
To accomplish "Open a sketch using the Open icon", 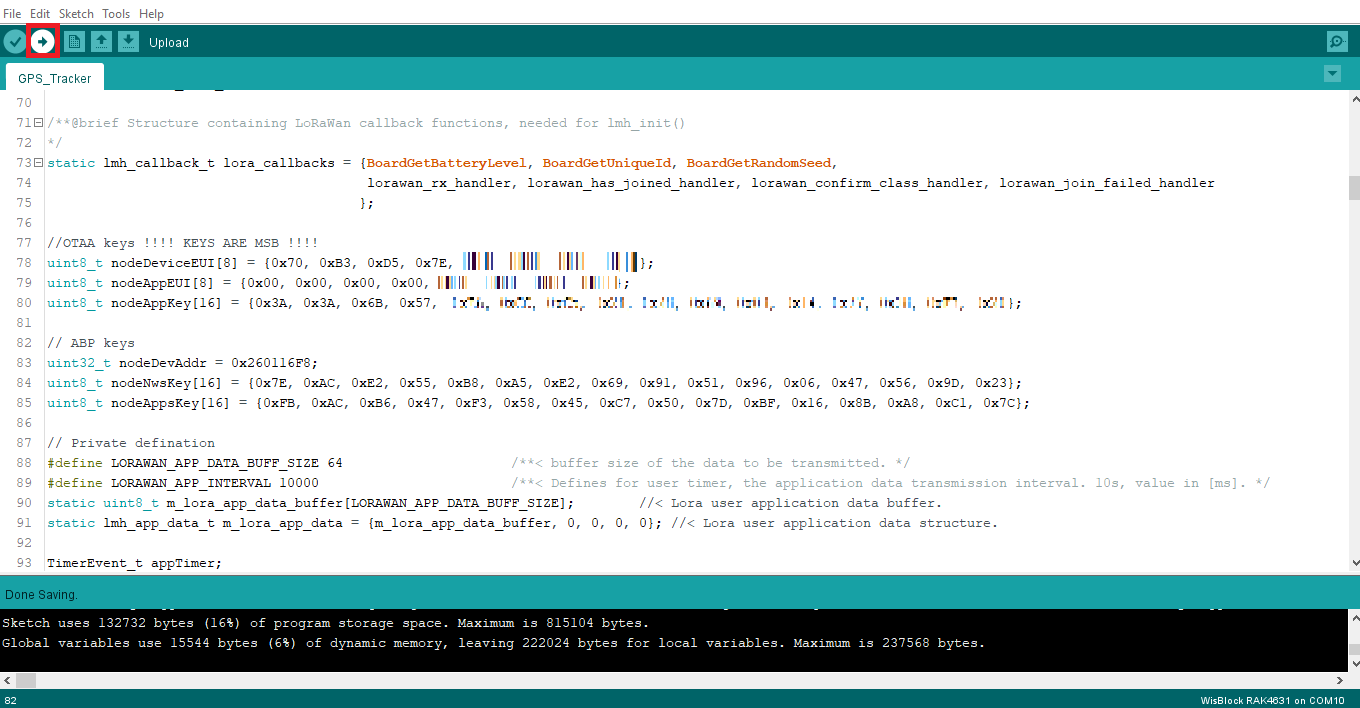I will click(101, 41).
